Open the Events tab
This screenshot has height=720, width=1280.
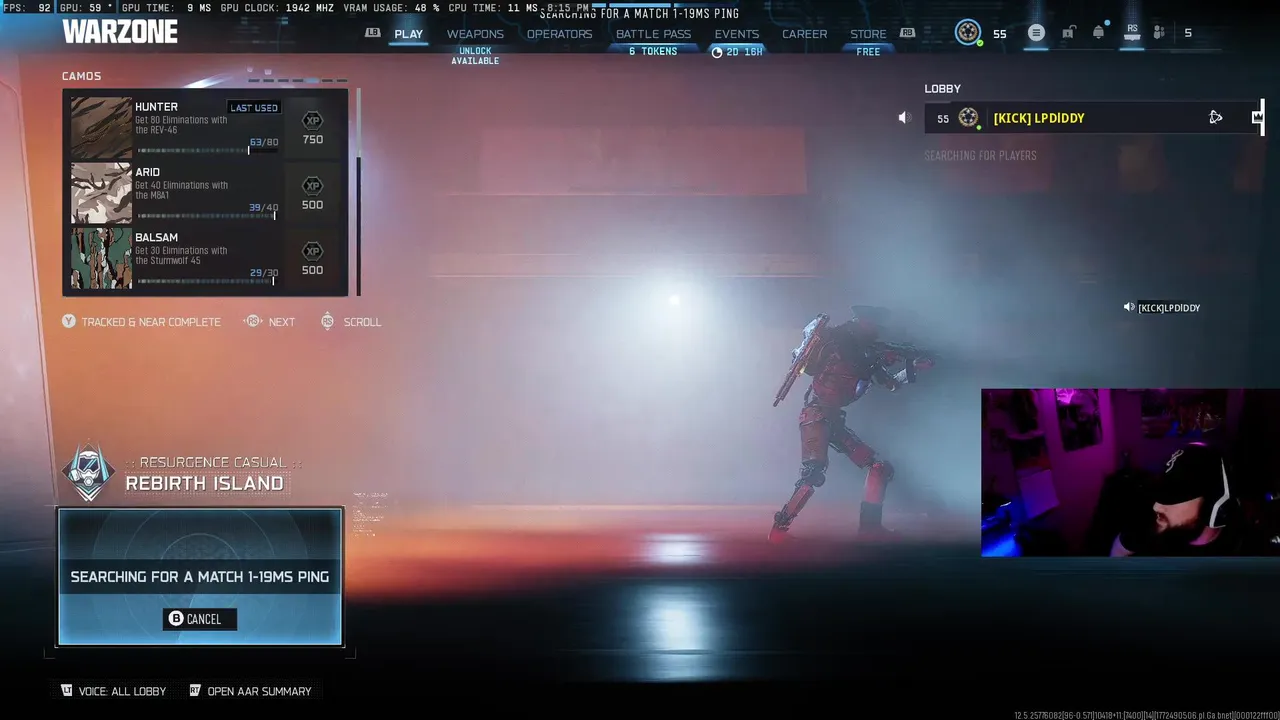tap(737, 33)
